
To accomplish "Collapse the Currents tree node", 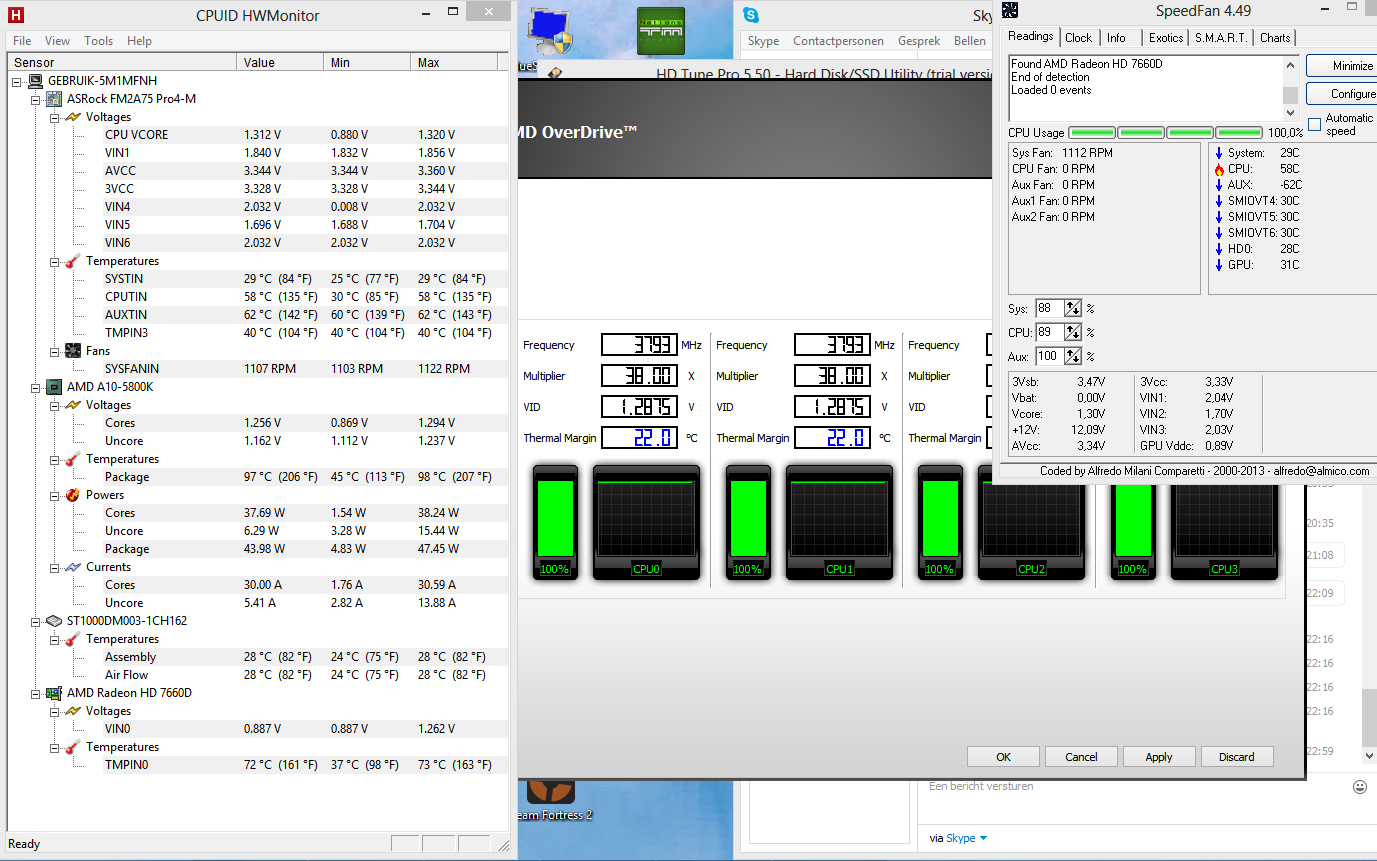I will pyautogui.click(x=55, y=567).
